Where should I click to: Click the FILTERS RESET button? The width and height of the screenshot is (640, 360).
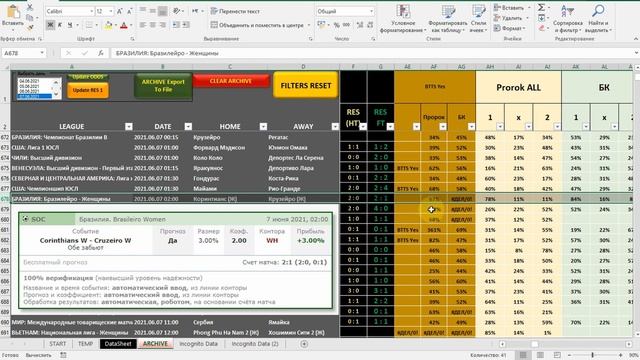306,86
